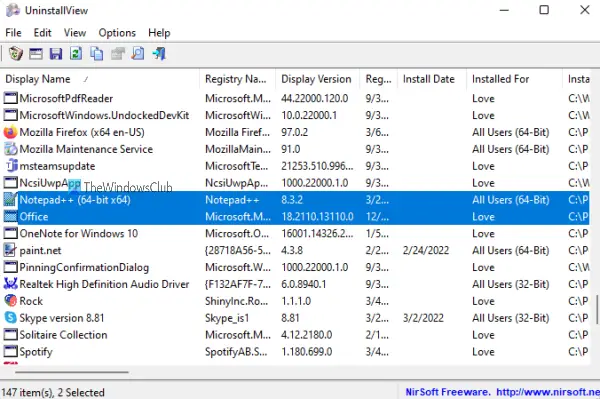Image resolution: width=600 pixels, height=399 pixels.
Task: Sort by the Registry Name column header
Action: pyautogui.click(x=238, y=79)
